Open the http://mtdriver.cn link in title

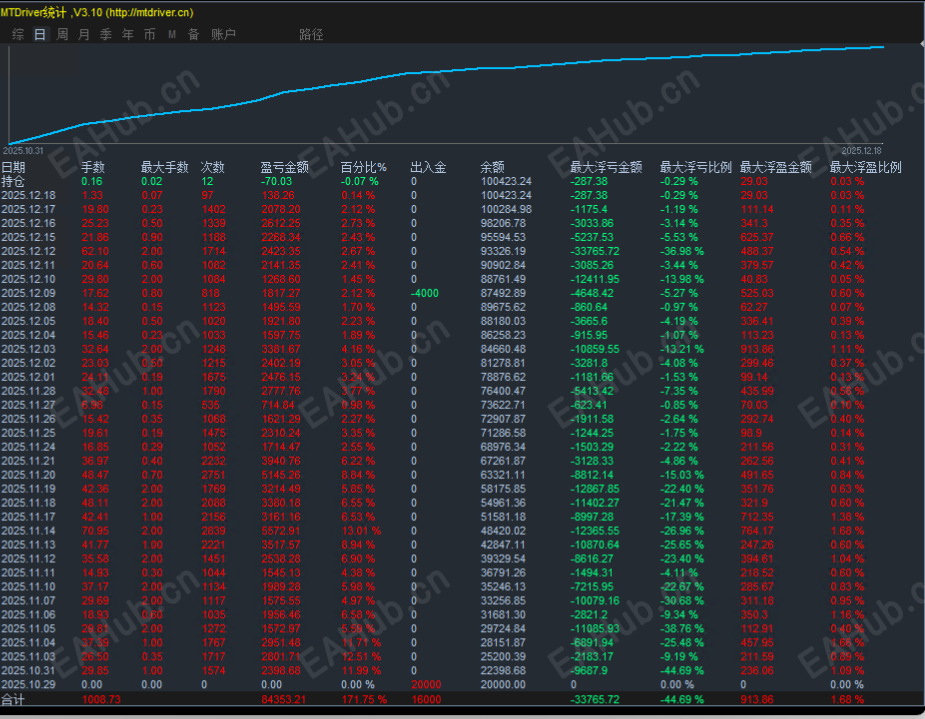149,12
